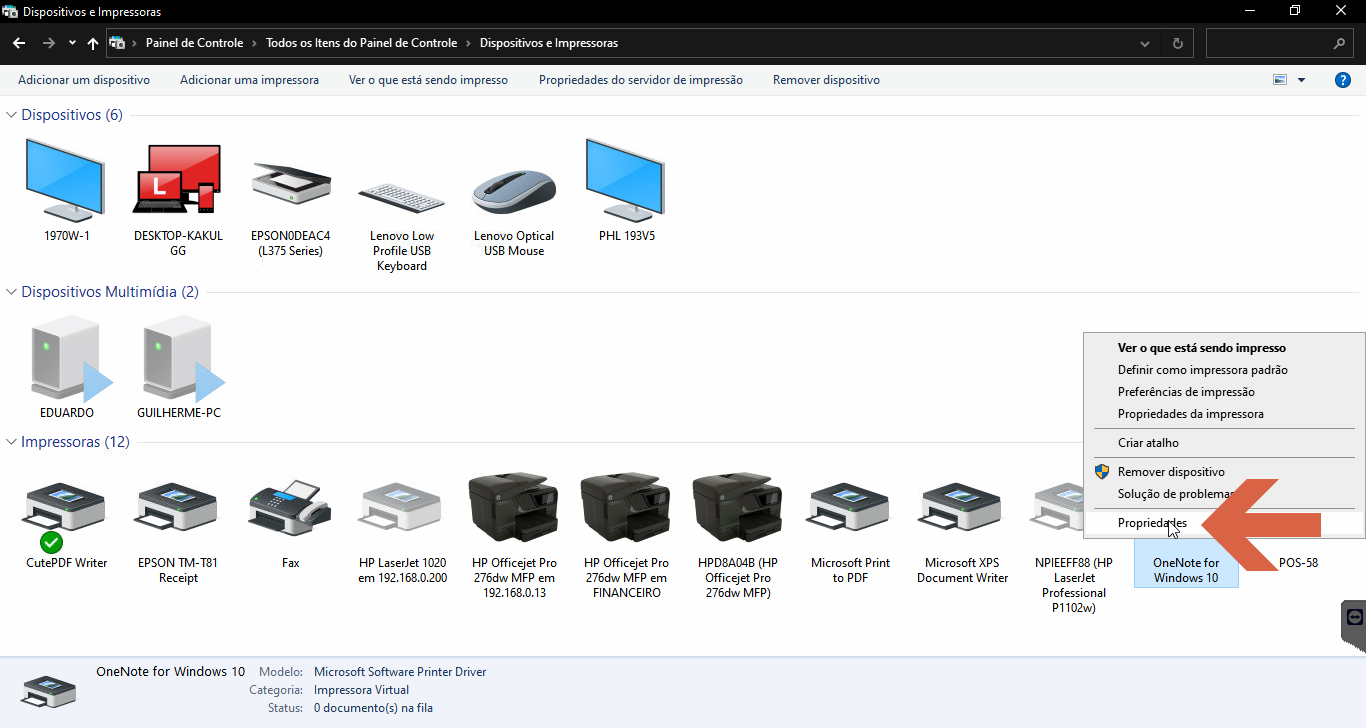Select the Microsoft Print to PDF icon
Viewport: 1366px width, 728px height.
click(850, 508)
